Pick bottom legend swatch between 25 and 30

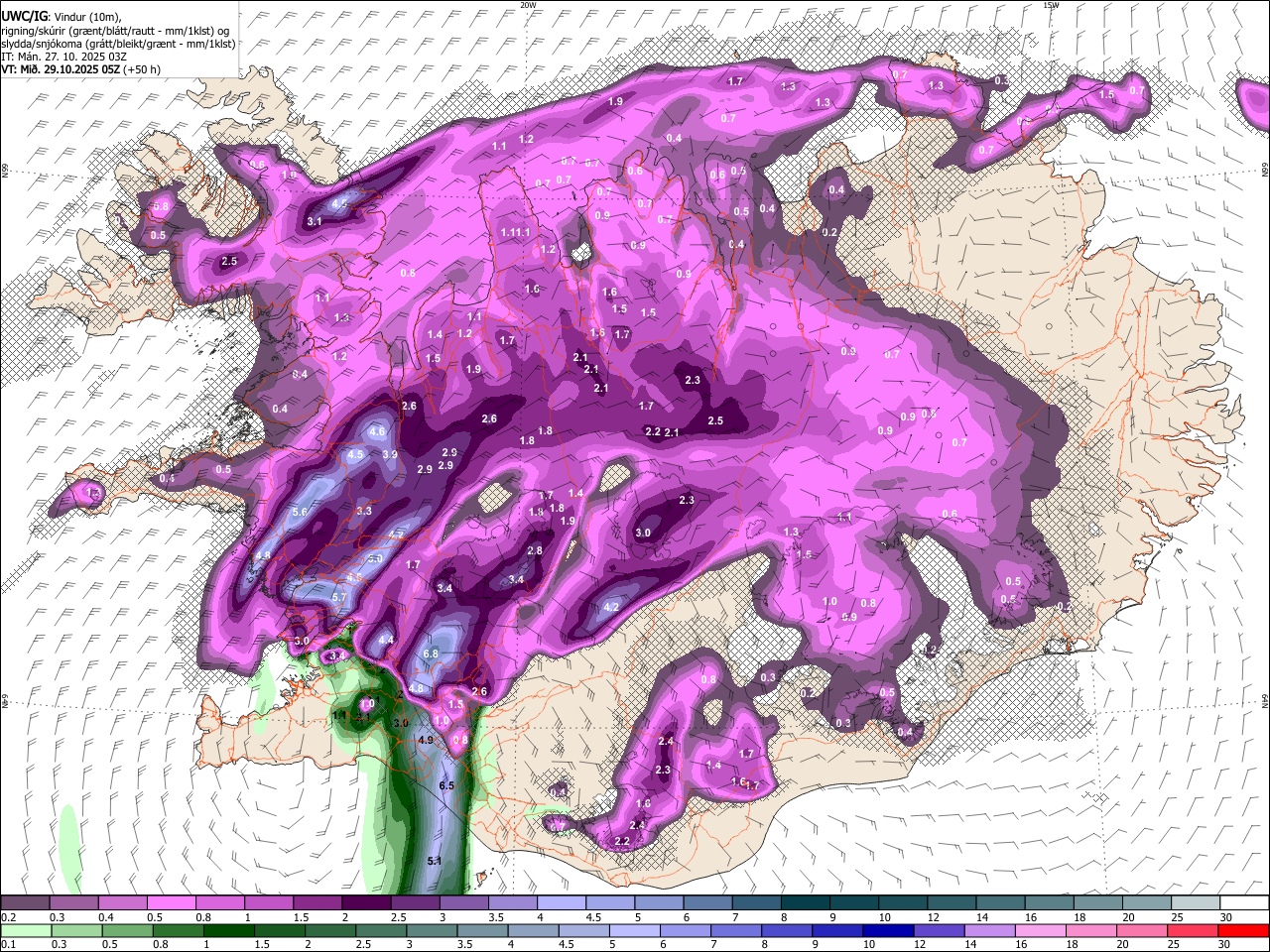[1192, 930]
